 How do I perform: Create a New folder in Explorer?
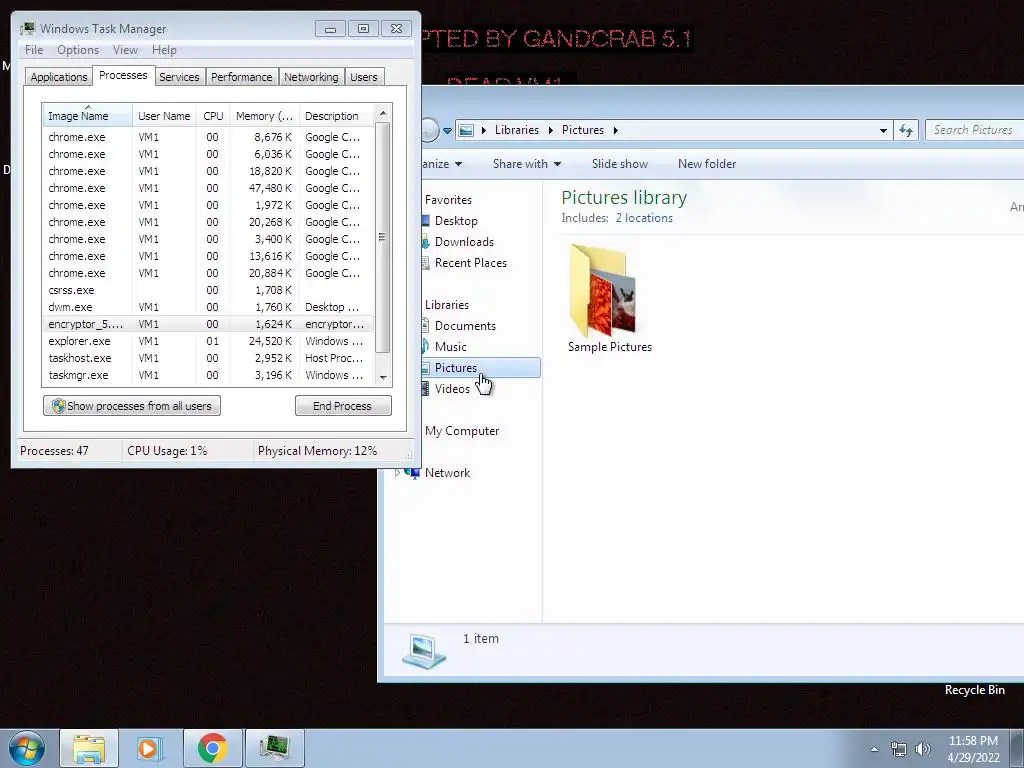[707, 164]
